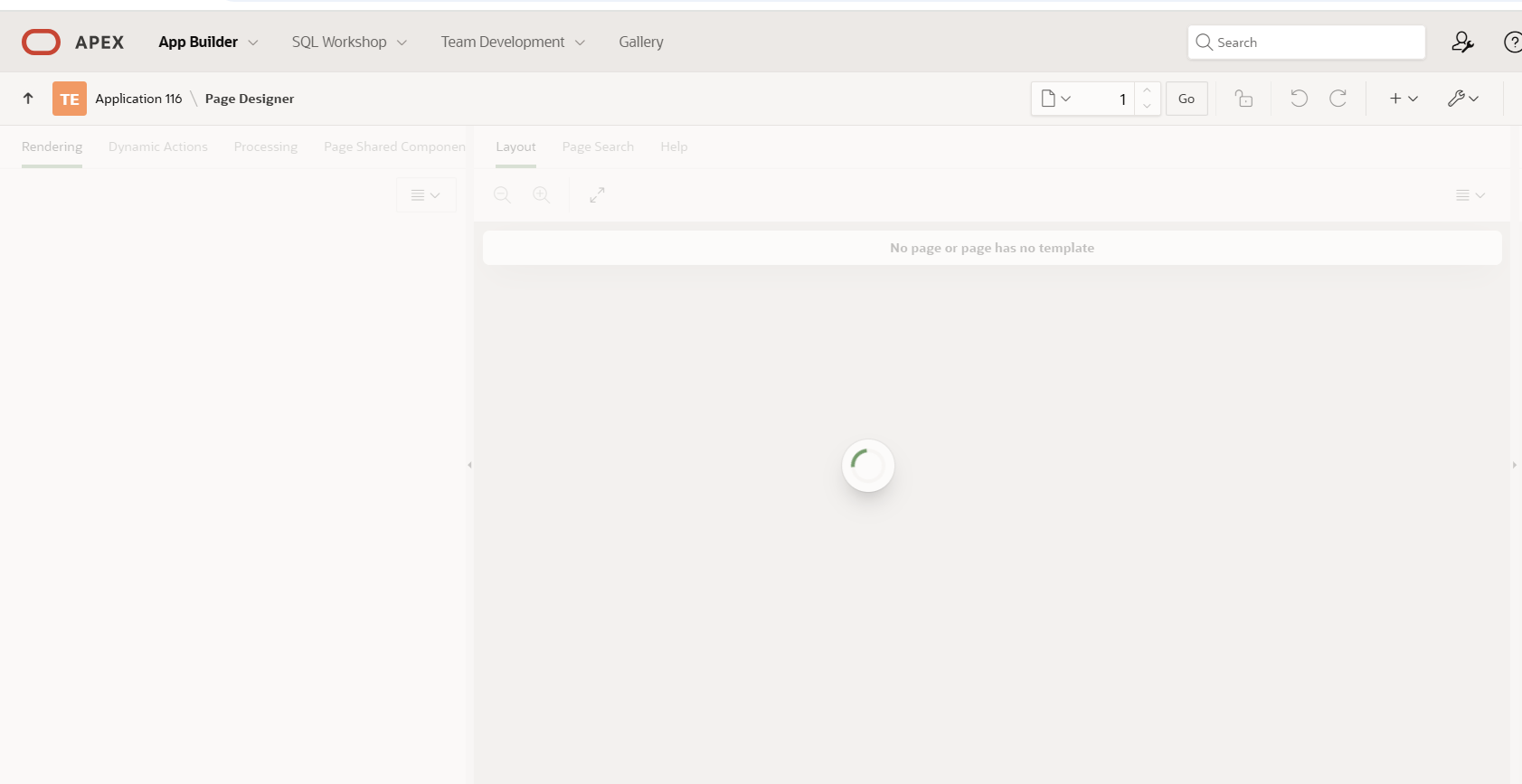Viewport: 1522px width, 784px height.
Task: Open the Layout options menu
Action: (1470, 195)
